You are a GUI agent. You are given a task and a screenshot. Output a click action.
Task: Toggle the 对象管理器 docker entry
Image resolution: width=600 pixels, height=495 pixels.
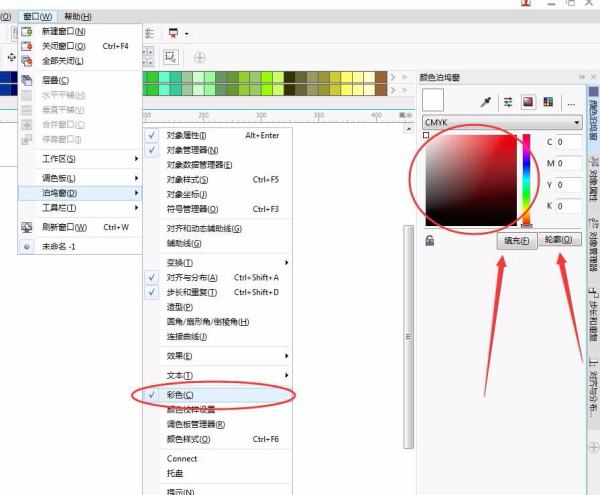(x=218, y=150)
